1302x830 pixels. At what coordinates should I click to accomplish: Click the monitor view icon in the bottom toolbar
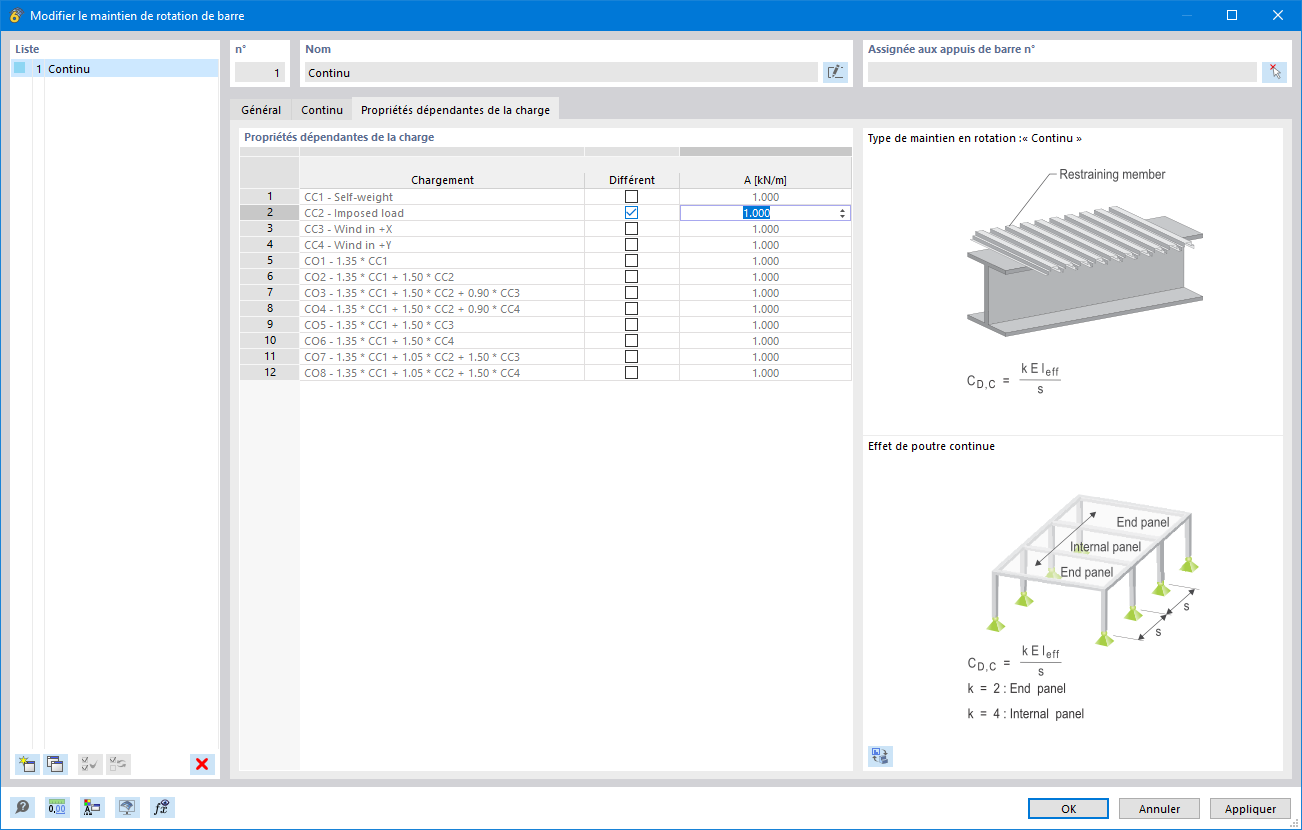tap(127, 808)
